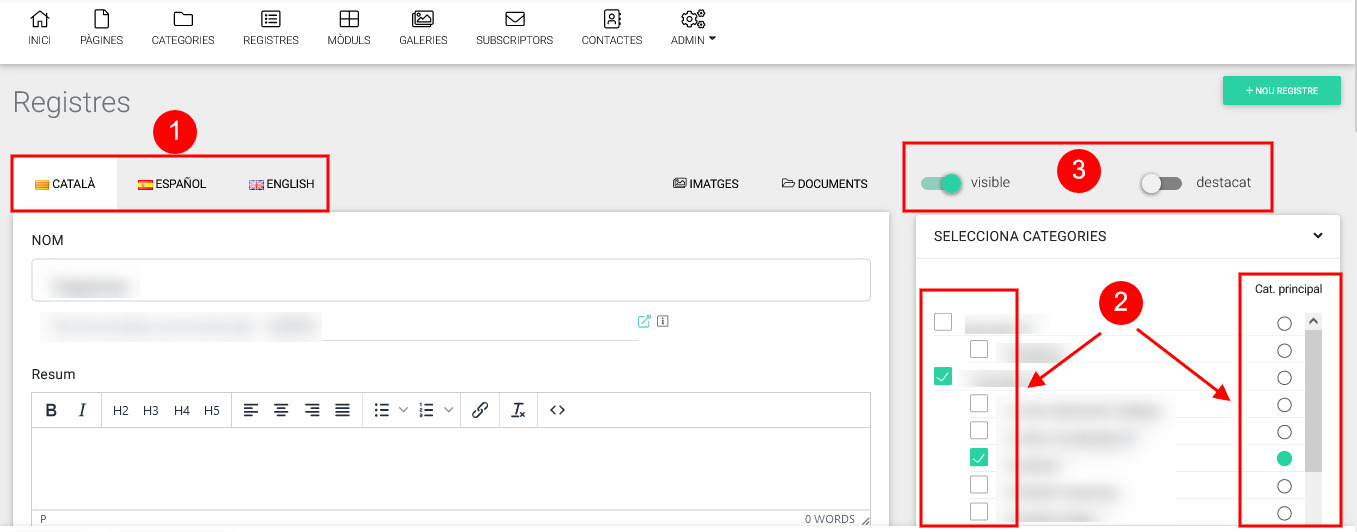Open the Galeries section icon
Viewport: 1357px width, 532px height.
pos(422,19)
